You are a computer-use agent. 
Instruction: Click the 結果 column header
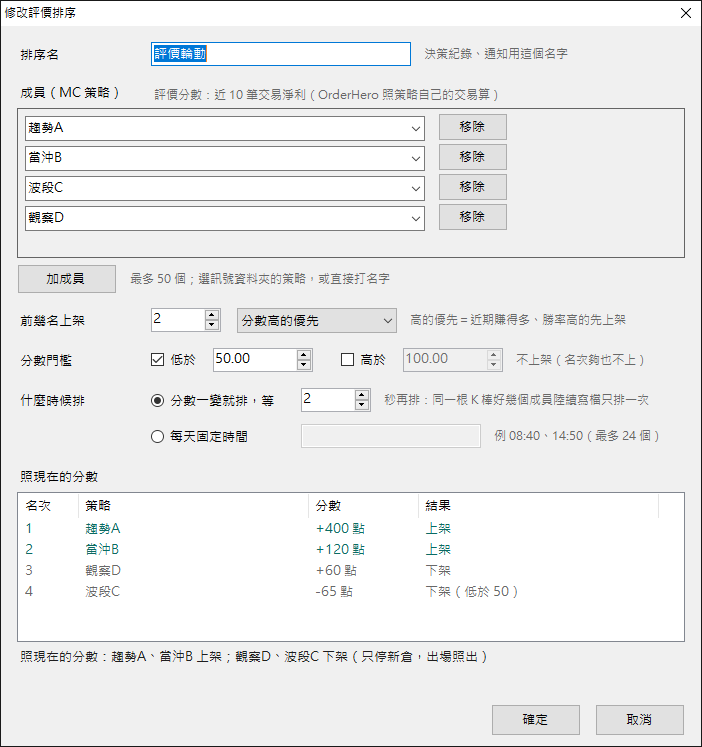[x=538, y=505]
